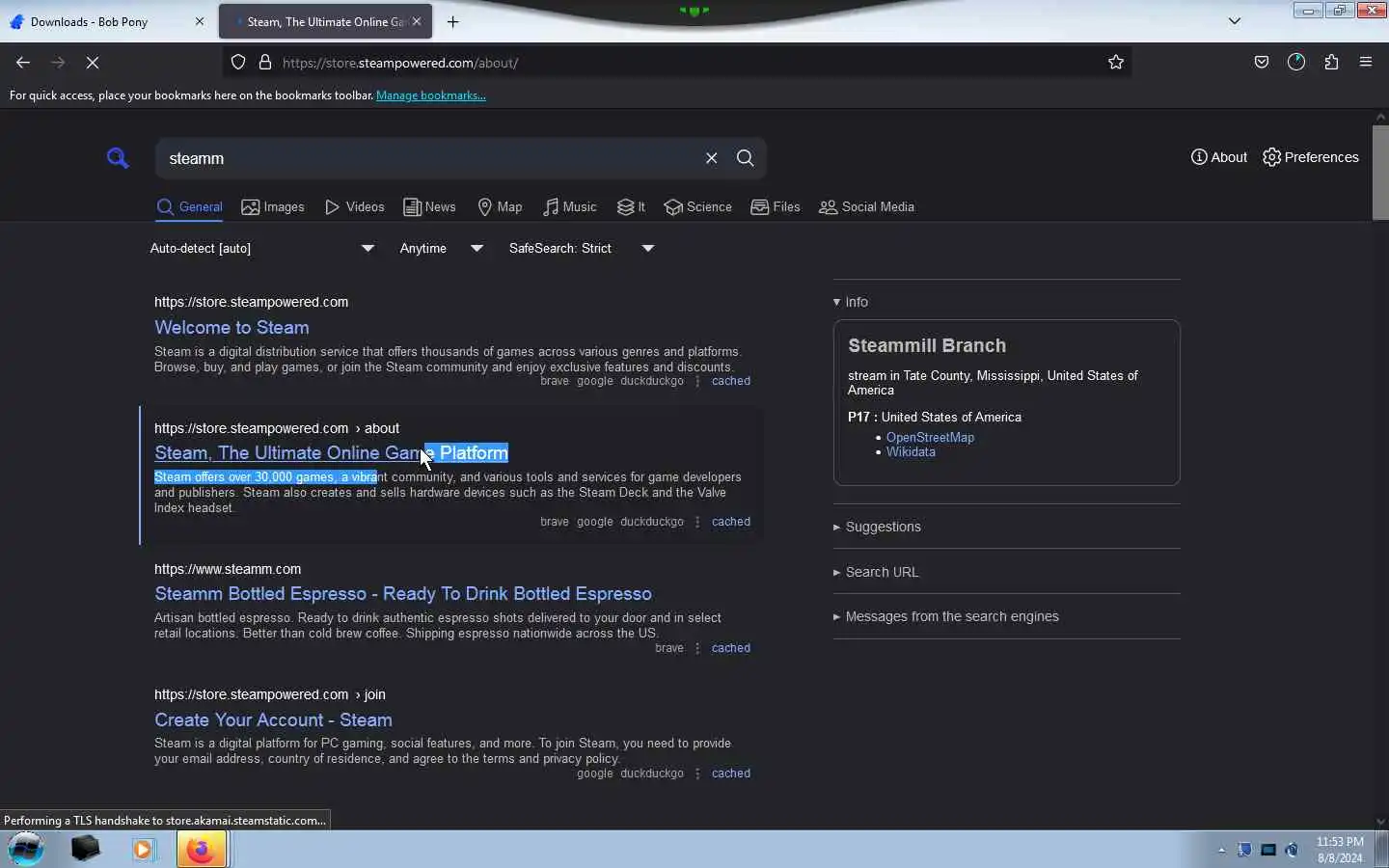
Task: Open Steamm Bottled Espresso result
Action: [x=403, y=594]
